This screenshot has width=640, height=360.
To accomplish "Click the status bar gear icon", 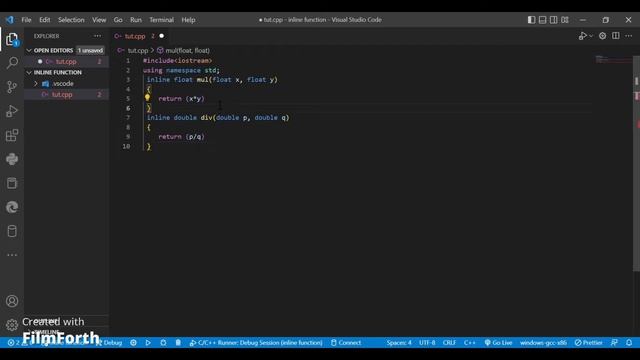I will (133, 343).
